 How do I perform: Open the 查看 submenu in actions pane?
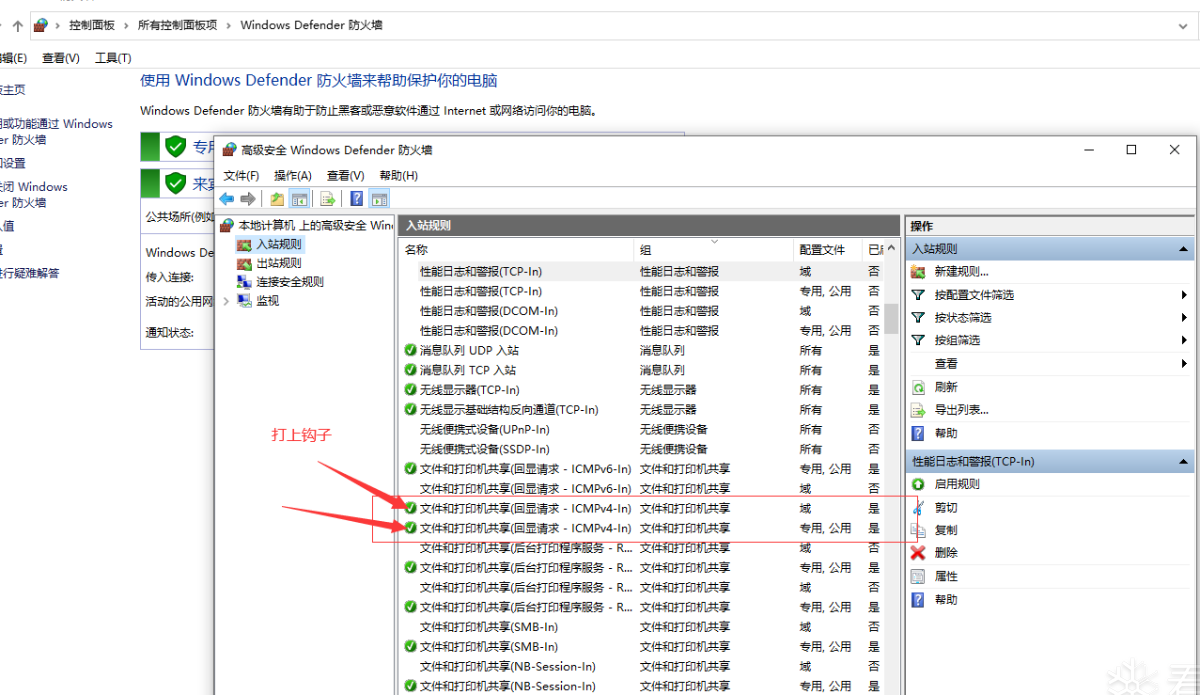point(946,364)
